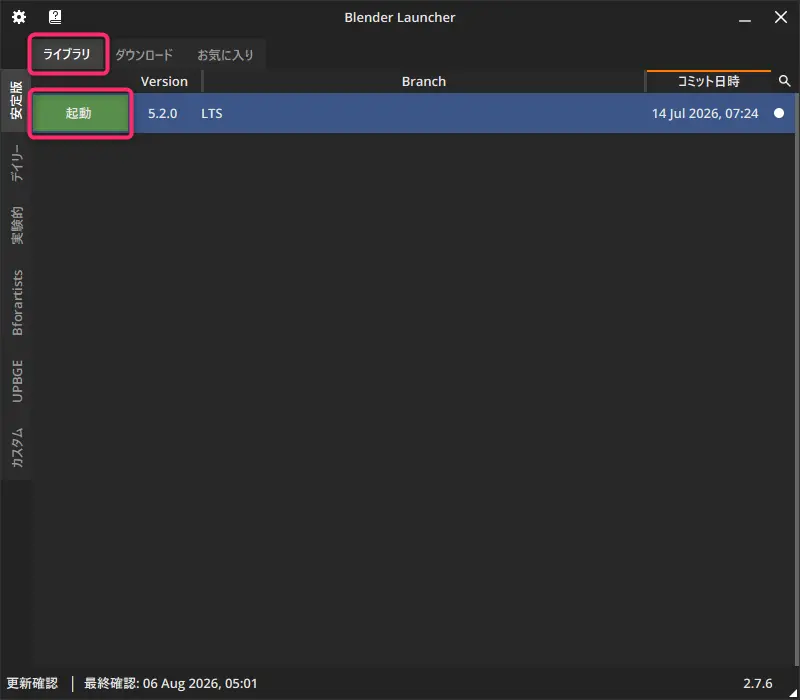Screen dimensions: 800x700
Task: Switch to the ライブラリ tab
Action: tap(67, 54)
